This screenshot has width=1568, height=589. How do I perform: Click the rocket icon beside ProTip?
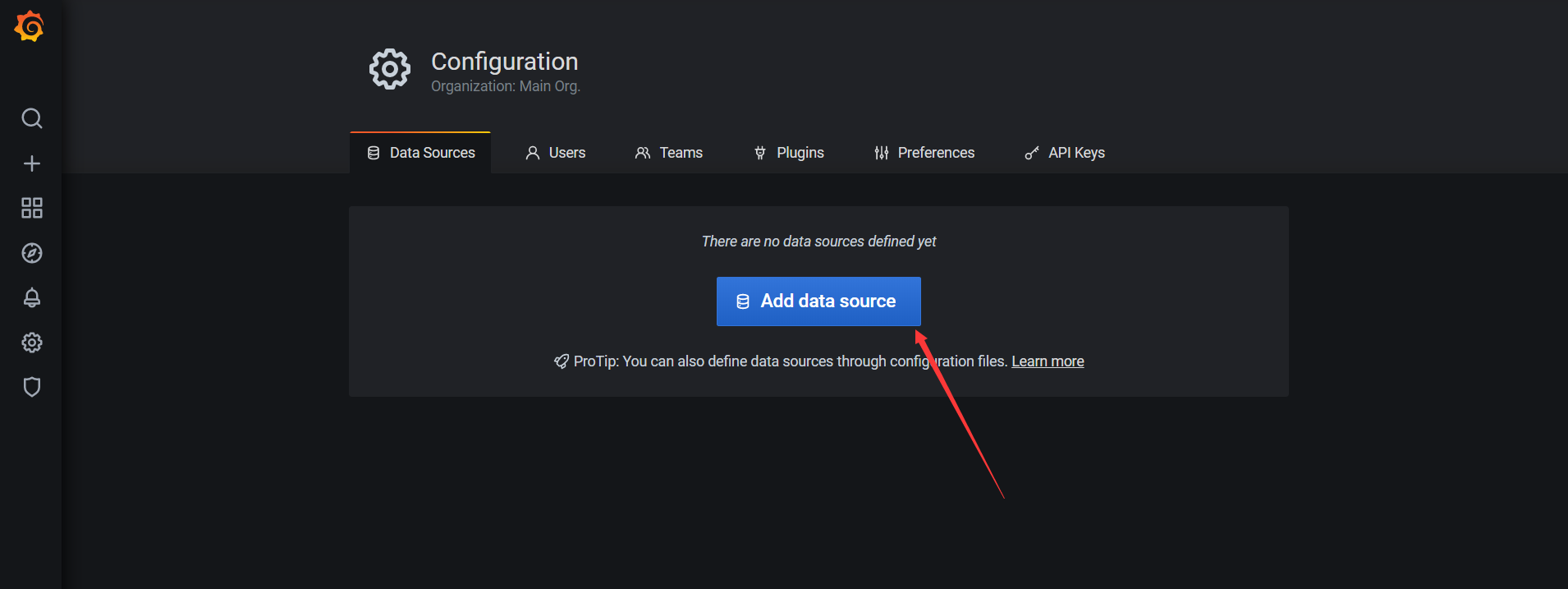tap(562, 361)
